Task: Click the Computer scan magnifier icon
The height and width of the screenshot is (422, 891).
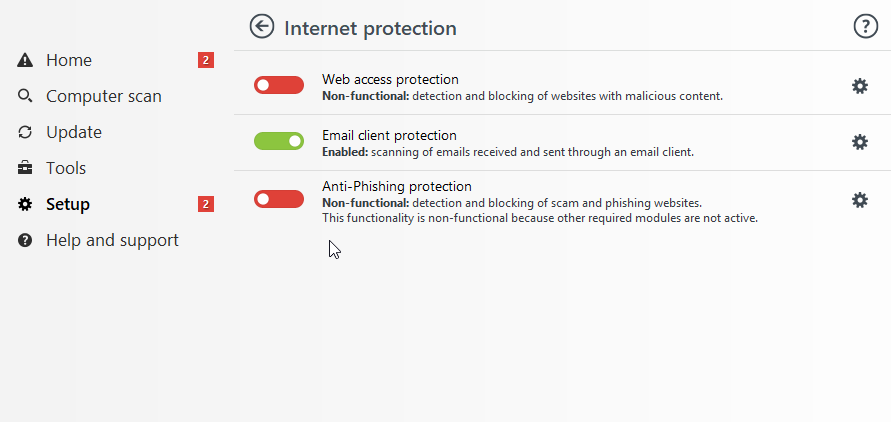Action: pyautogui.click(x=25, y=96)
